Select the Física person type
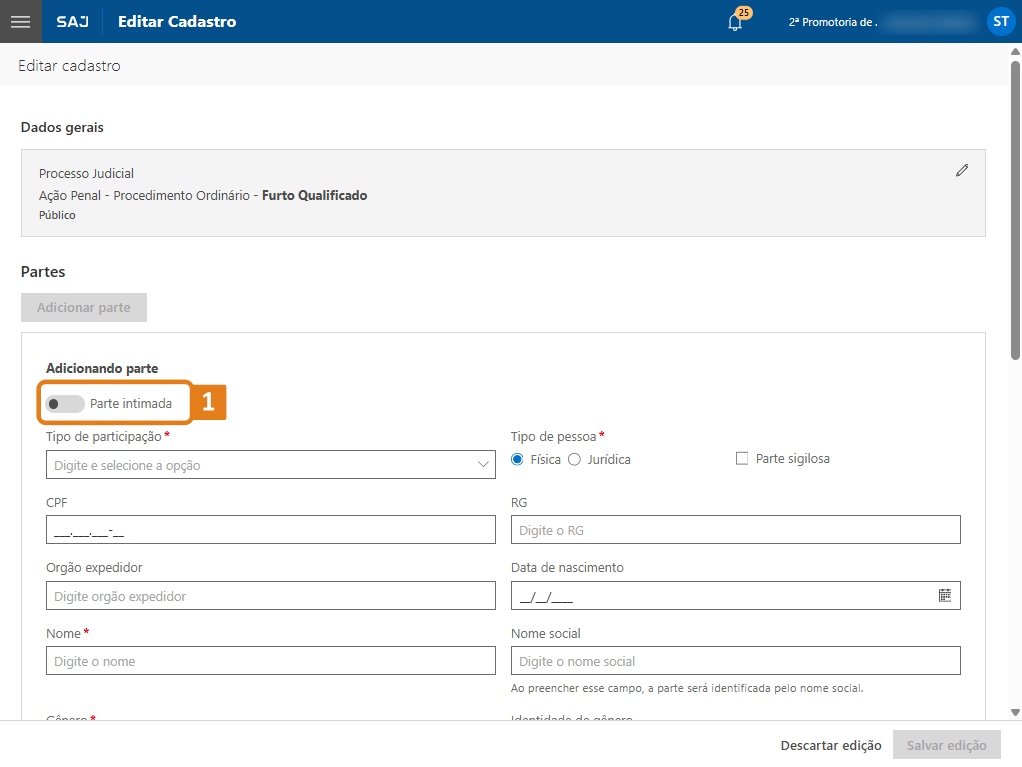1022x767 pixels. pyautogui.click(x=517, y=459)
